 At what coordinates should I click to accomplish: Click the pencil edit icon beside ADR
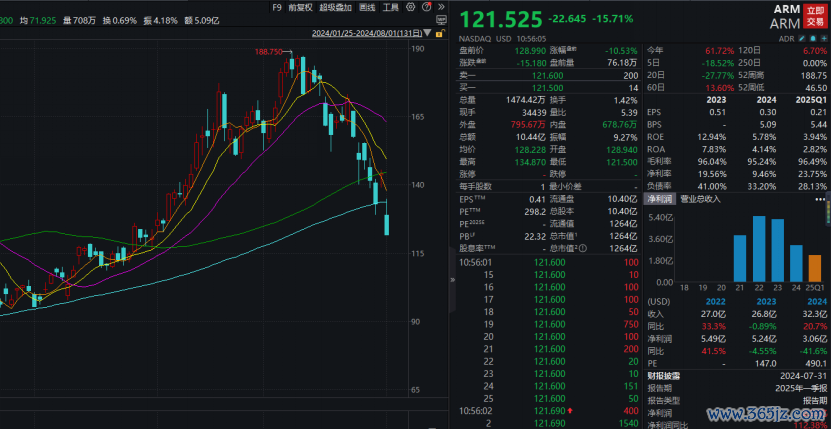pos(802,39)
